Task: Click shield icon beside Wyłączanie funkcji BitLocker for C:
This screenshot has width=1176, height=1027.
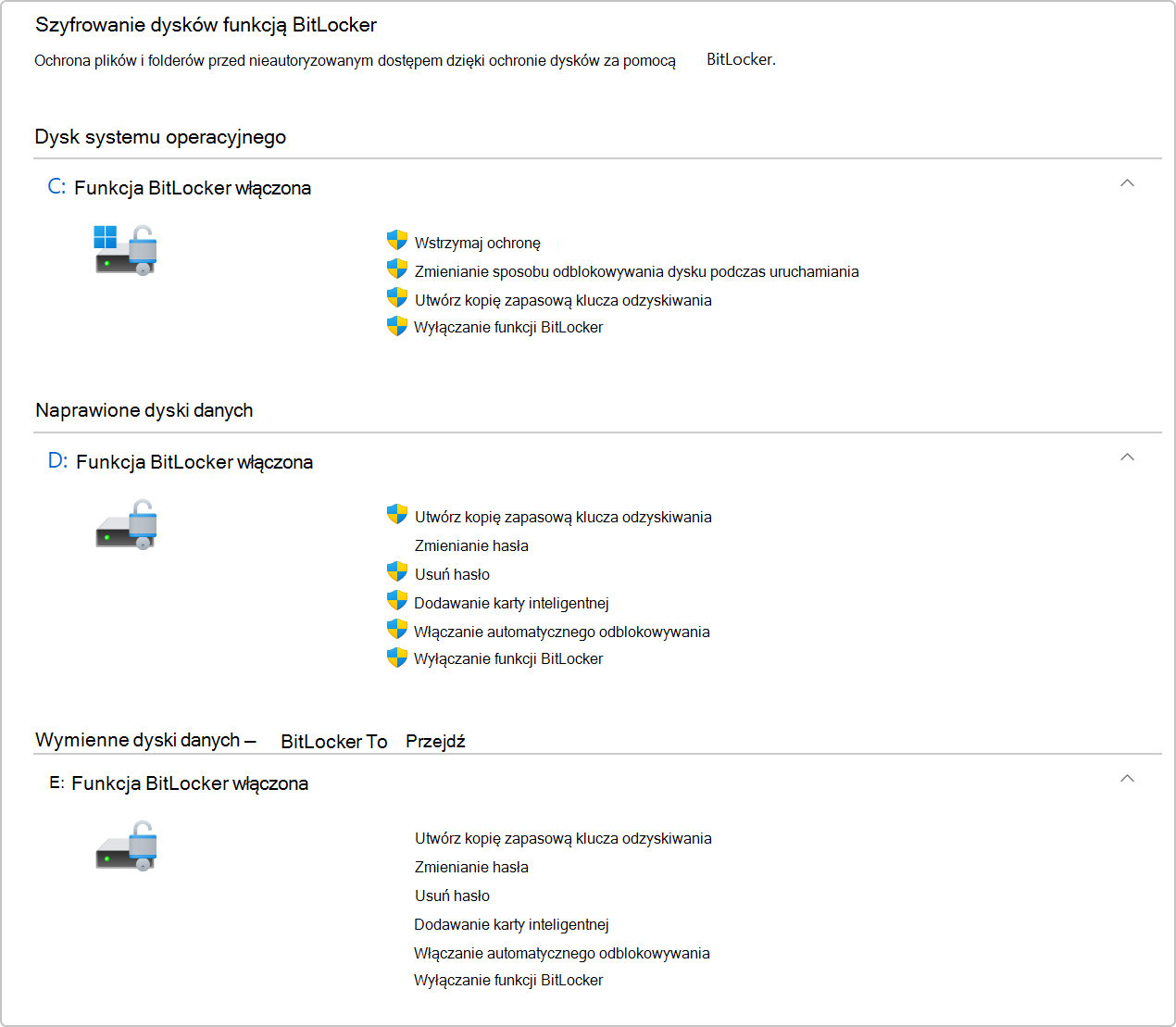Action: (x=397, y=326)
